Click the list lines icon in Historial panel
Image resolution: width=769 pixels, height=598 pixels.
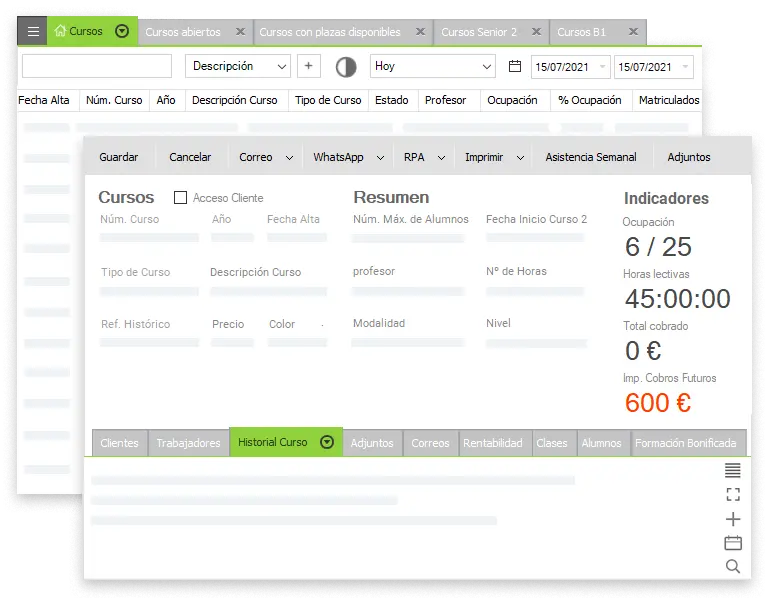tap(733, 471)
